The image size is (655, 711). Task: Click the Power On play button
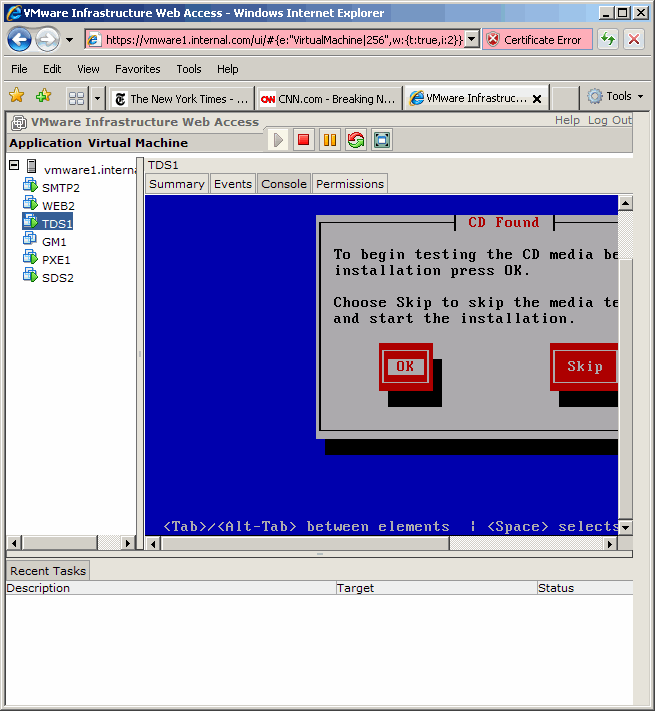click(x=279, y=140)
